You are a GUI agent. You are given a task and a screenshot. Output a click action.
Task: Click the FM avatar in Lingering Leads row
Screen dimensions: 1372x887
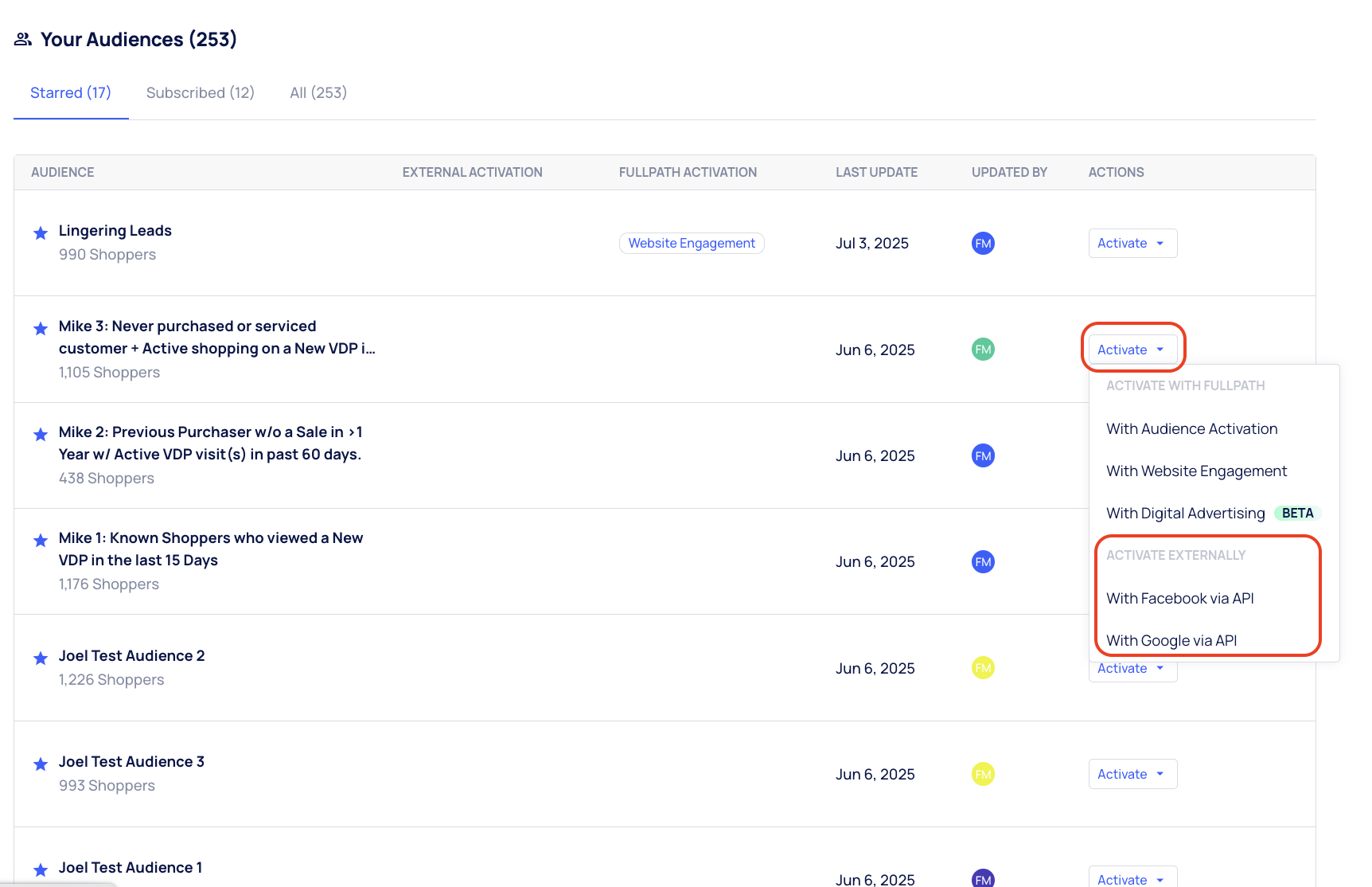983,244
